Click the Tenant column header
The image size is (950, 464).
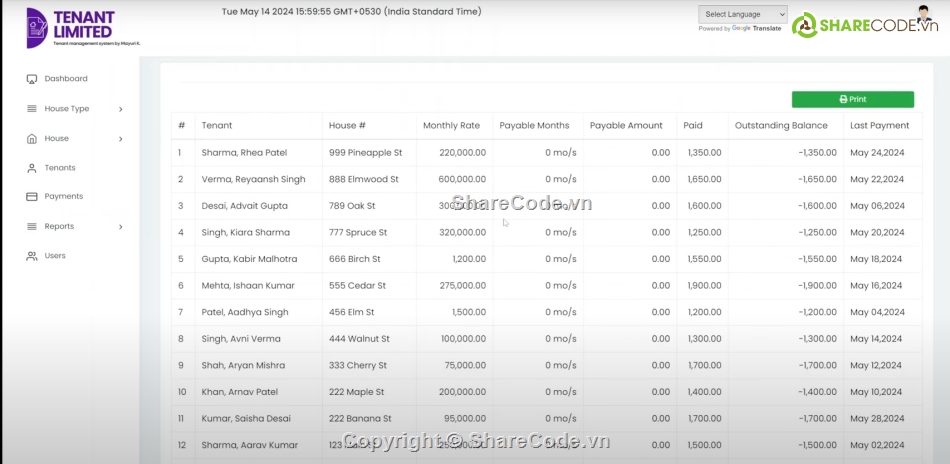pyautogui.click(x=217, y=125)
